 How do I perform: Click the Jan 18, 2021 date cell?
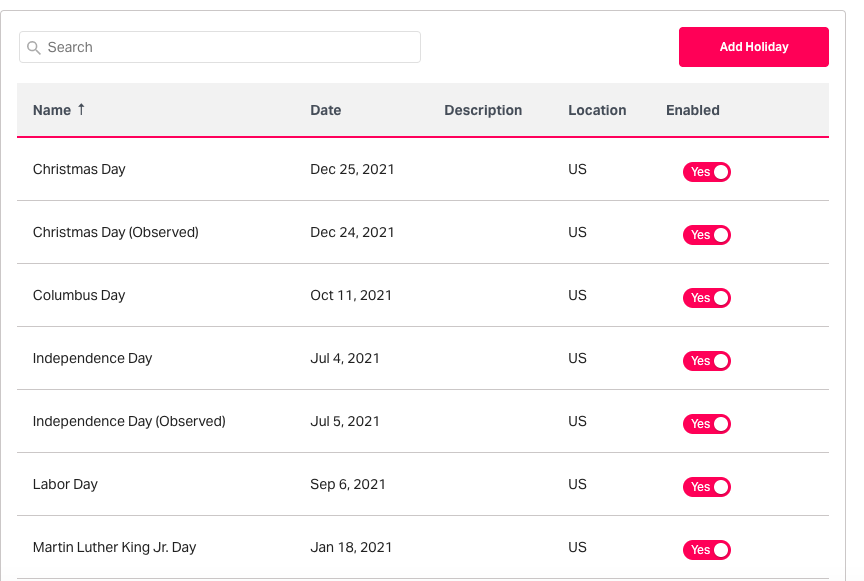click(351, 547)
